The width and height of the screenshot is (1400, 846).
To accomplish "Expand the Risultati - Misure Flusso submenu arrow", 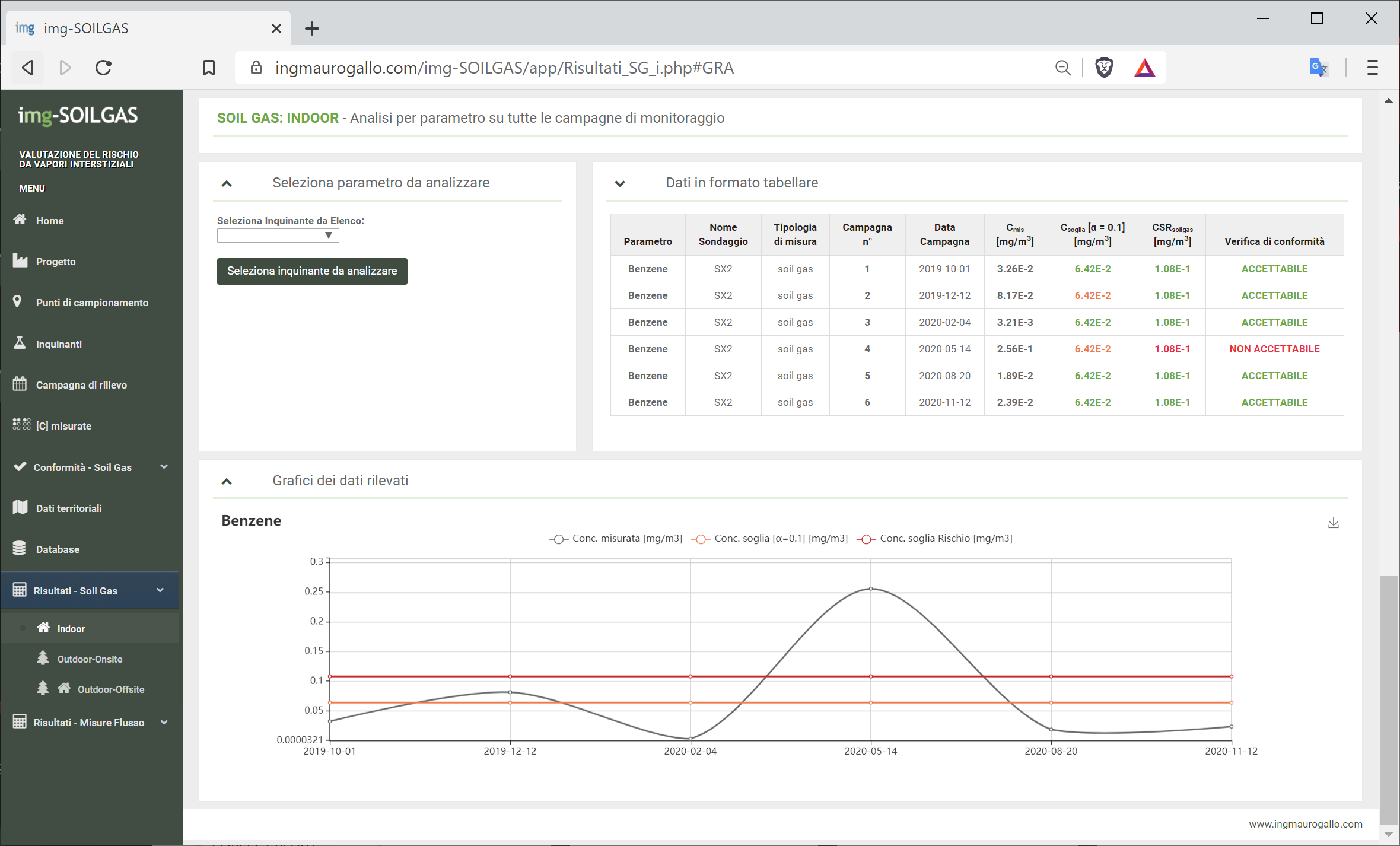I will coord(164,722).
